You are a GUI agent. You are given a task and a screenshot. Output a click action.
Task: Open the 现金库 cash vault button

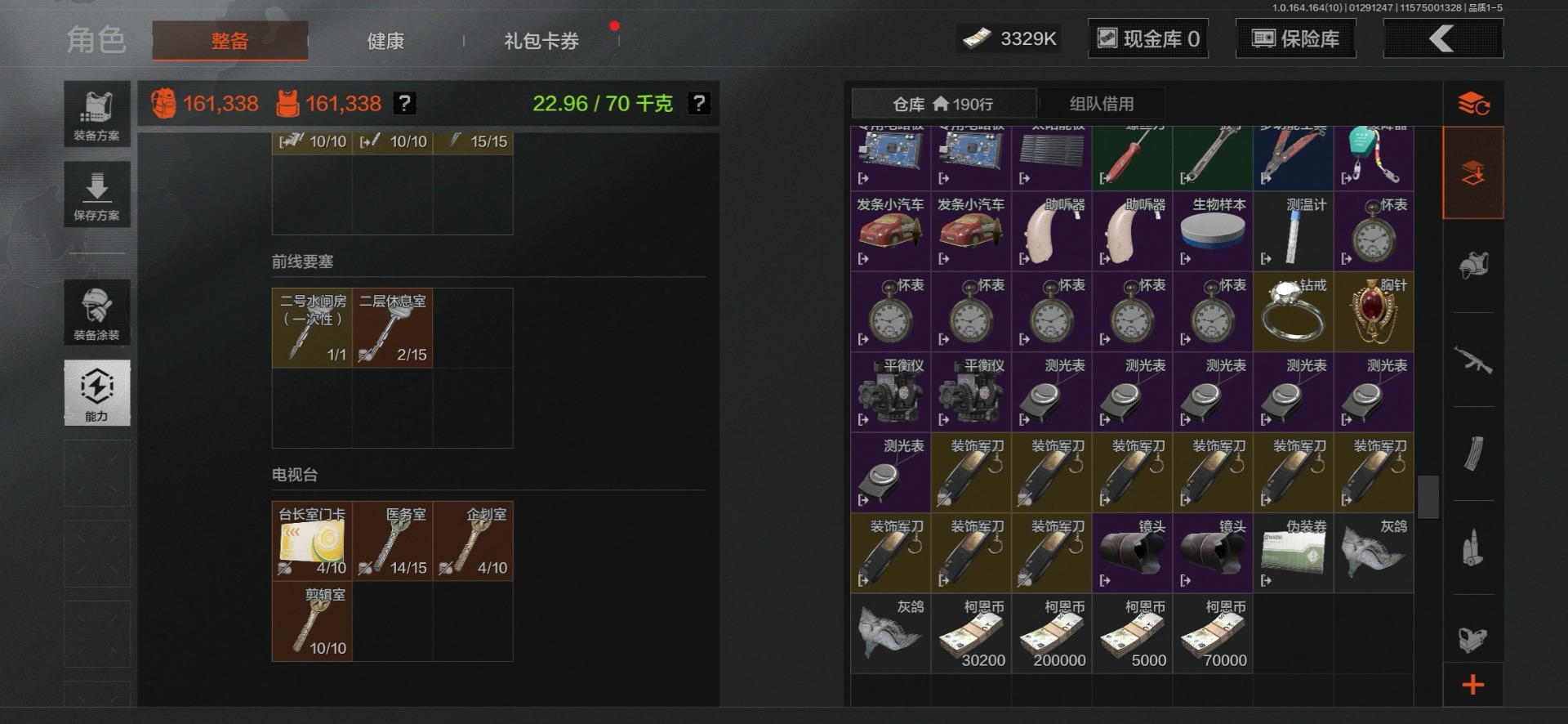1148,38
